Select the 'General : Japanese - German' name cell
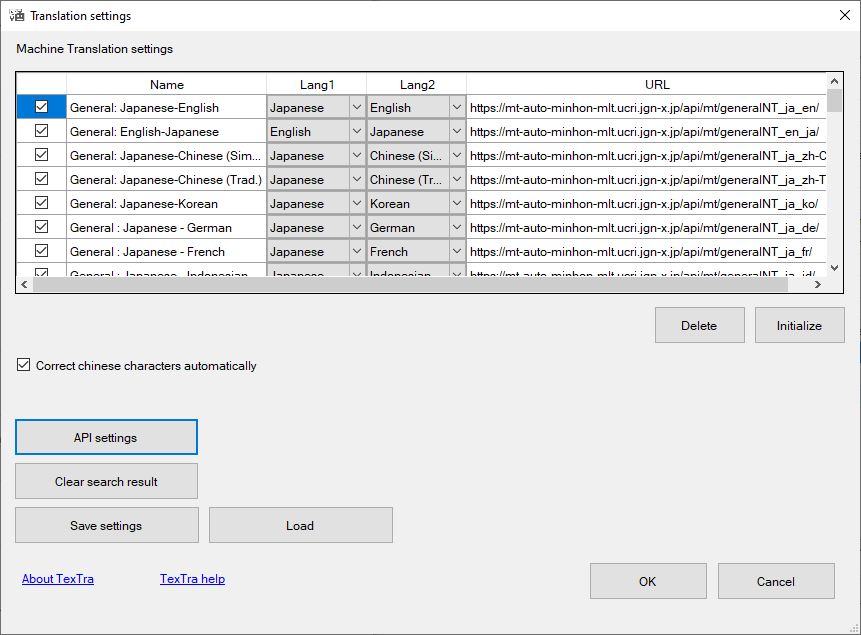The width and height of the screenshot is (861, 635). pos(166,227)
